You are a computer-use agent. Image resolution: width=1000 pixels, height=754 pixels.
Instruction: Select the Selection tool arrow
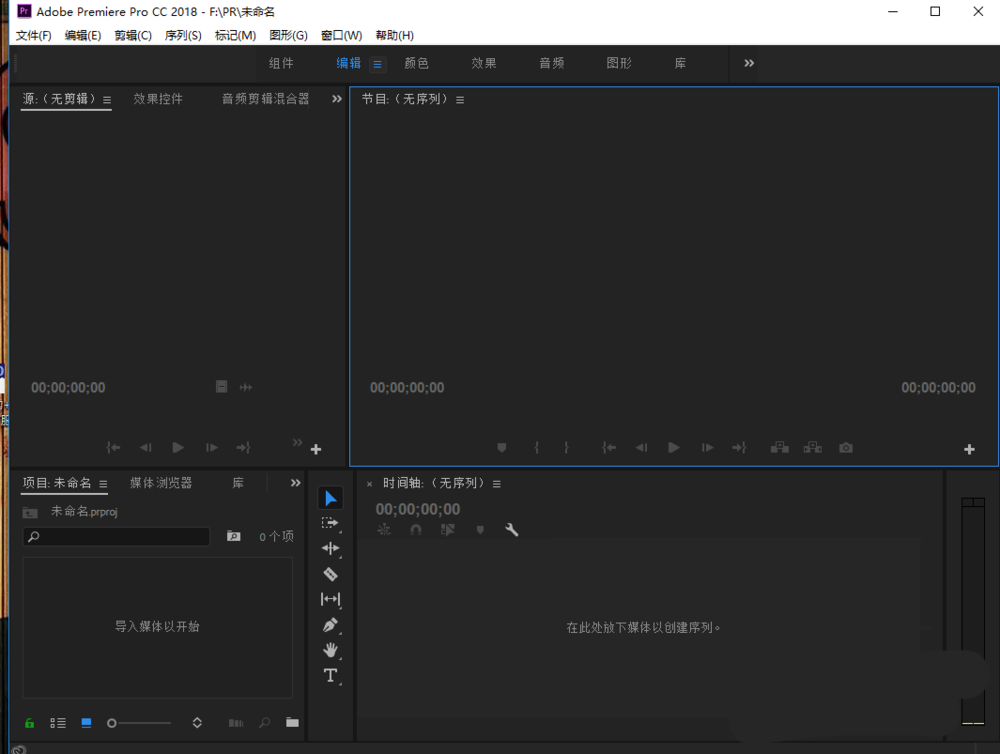tap(330, 498)
